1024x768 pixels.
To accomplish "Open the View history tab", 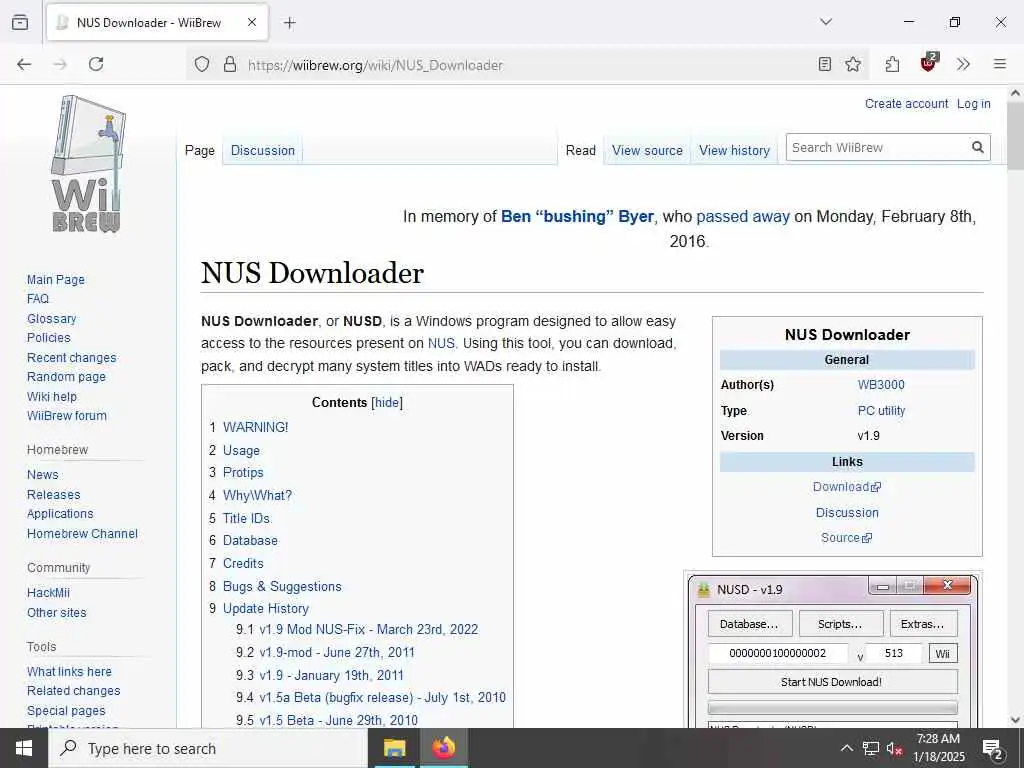I will 735,150.
